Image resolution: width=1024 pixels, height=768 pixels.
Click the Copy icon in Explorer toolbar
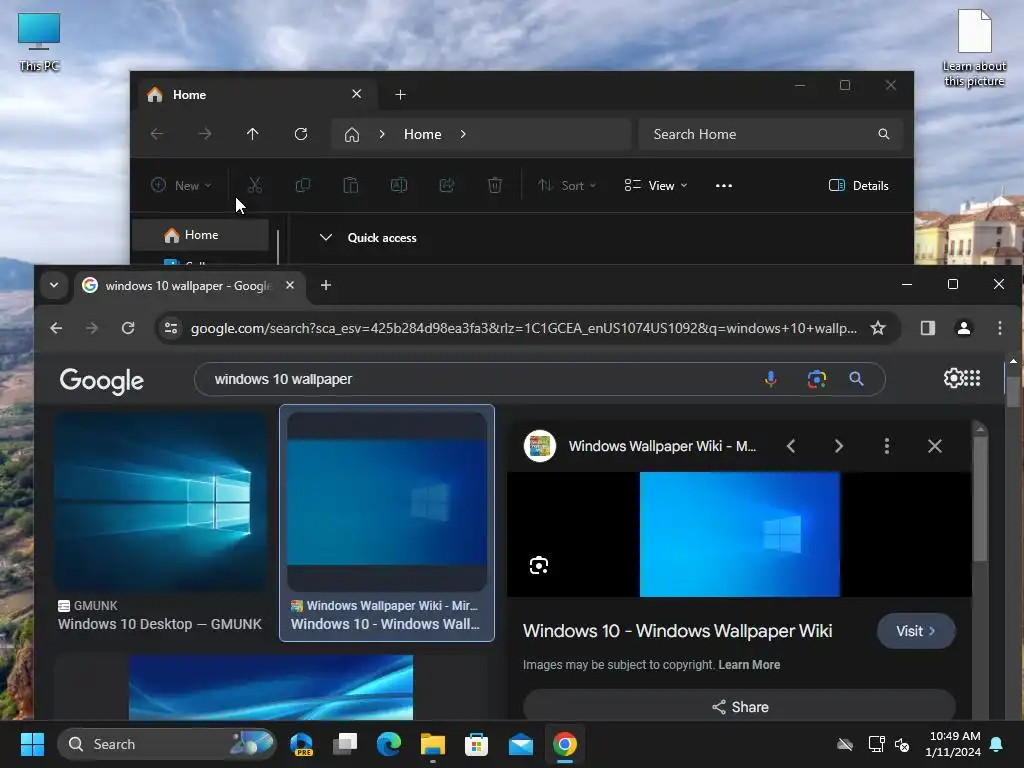click(x=303, y=185)
